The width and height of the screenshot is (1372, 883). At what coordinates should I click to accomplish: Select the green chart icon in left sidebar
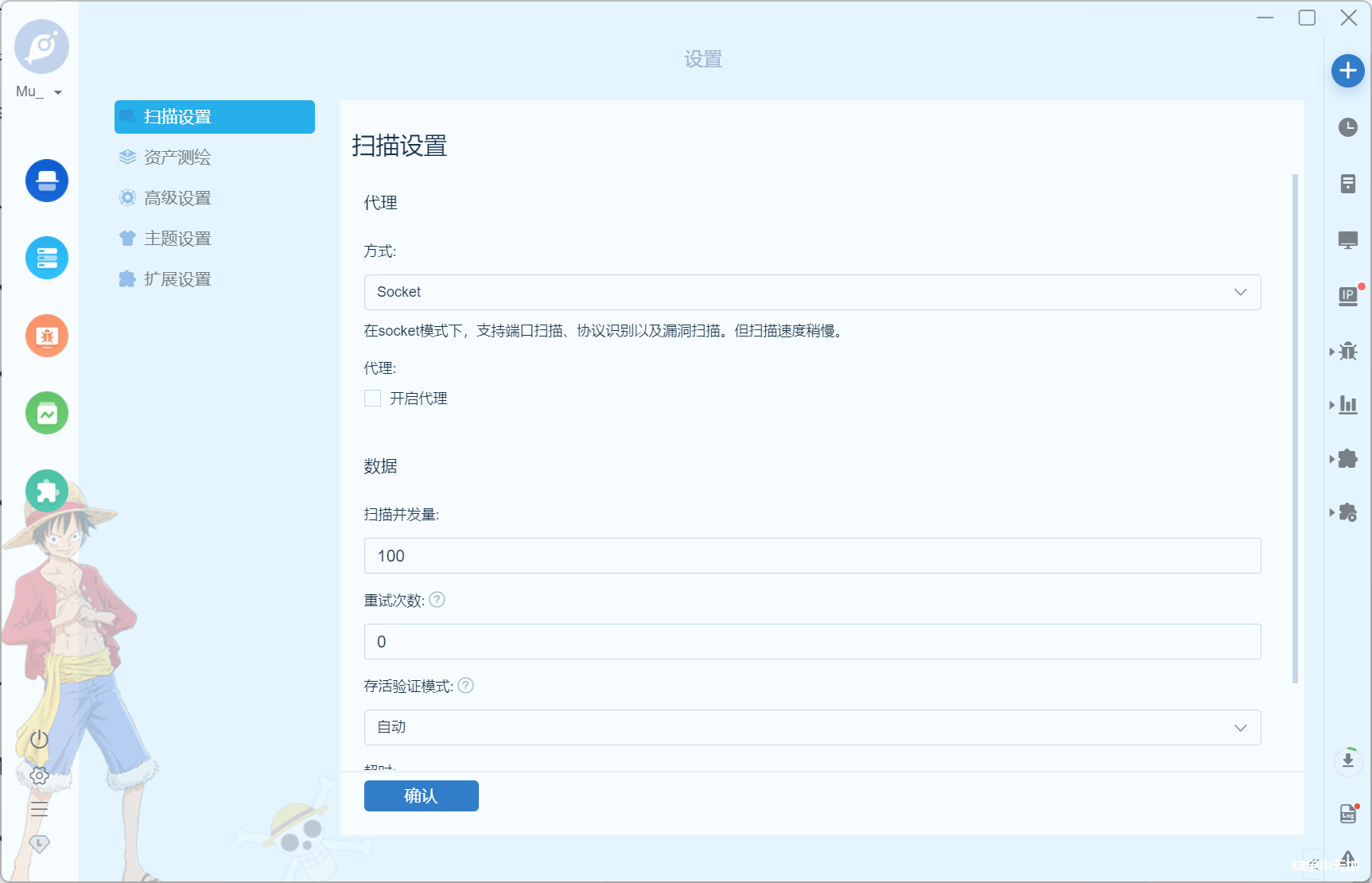click(45, 413)
